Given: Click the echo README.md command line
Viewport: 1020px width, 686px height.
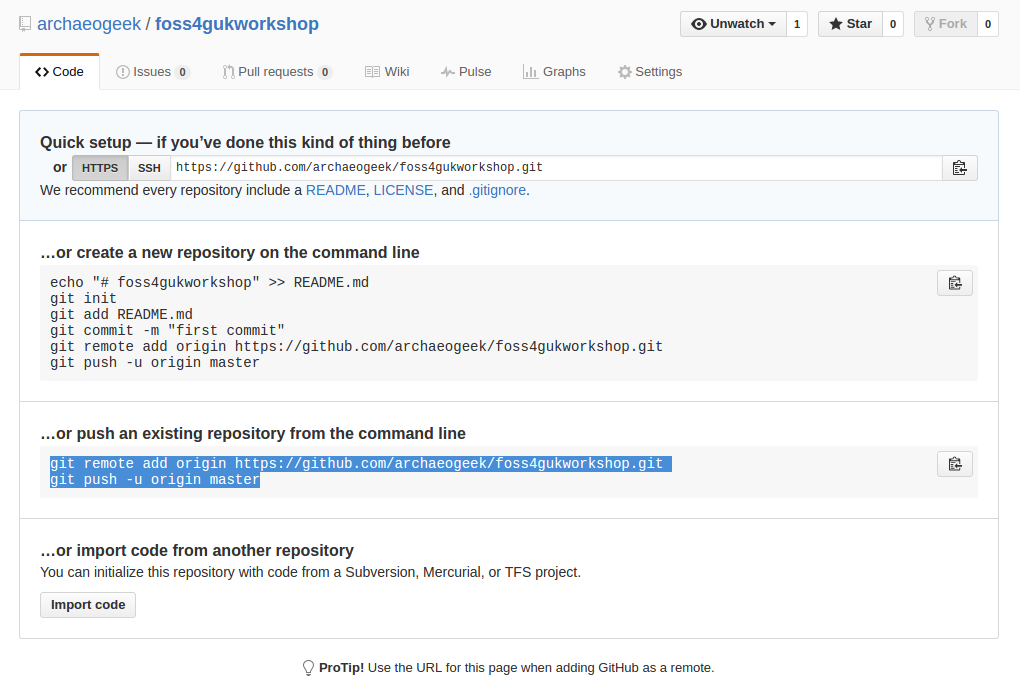Looking at the screenshot, I should tap(209, 282).
